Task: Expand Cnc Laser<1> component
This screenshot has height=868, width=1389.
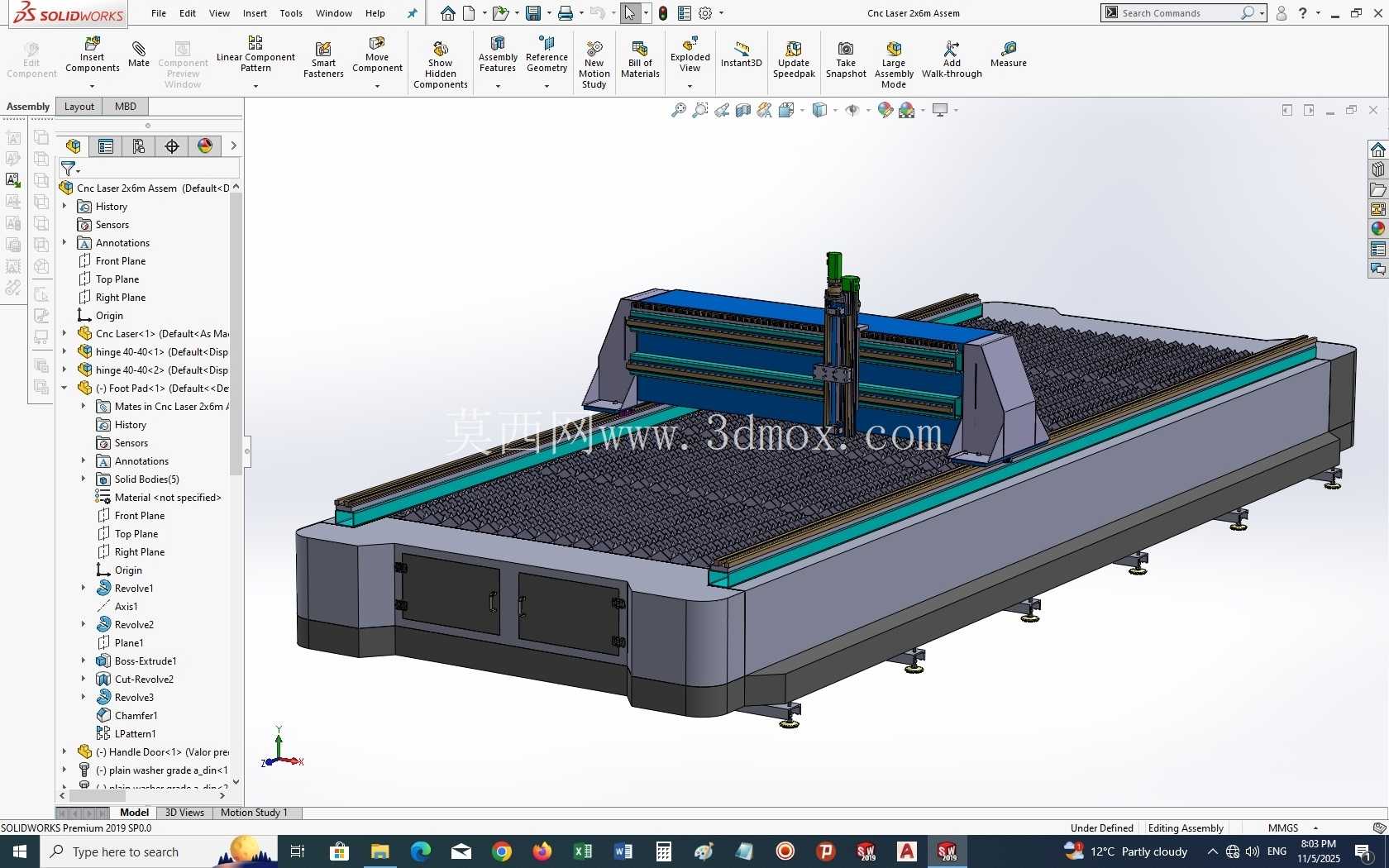Action: [64, 334]
